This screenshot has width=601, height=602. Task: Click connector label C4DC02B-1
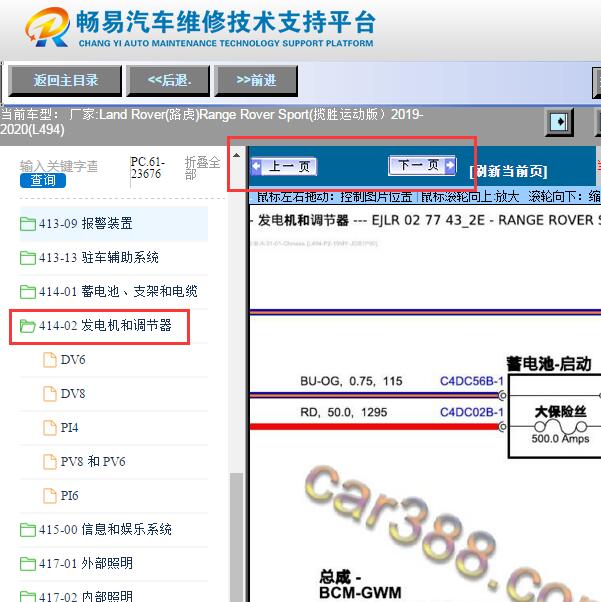472,412
